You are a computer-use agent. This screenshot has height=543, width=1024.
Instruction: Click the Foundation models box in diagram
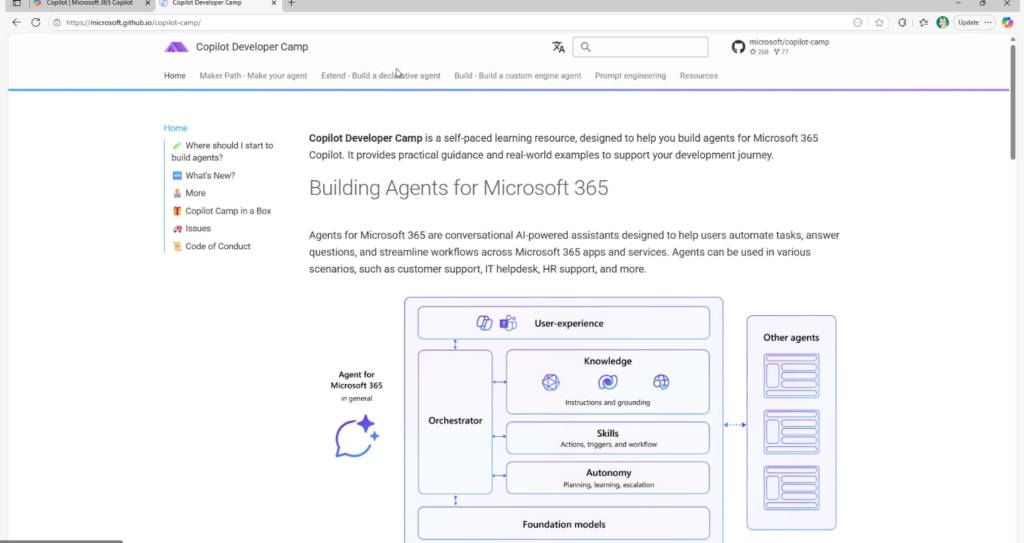[564, 524]
